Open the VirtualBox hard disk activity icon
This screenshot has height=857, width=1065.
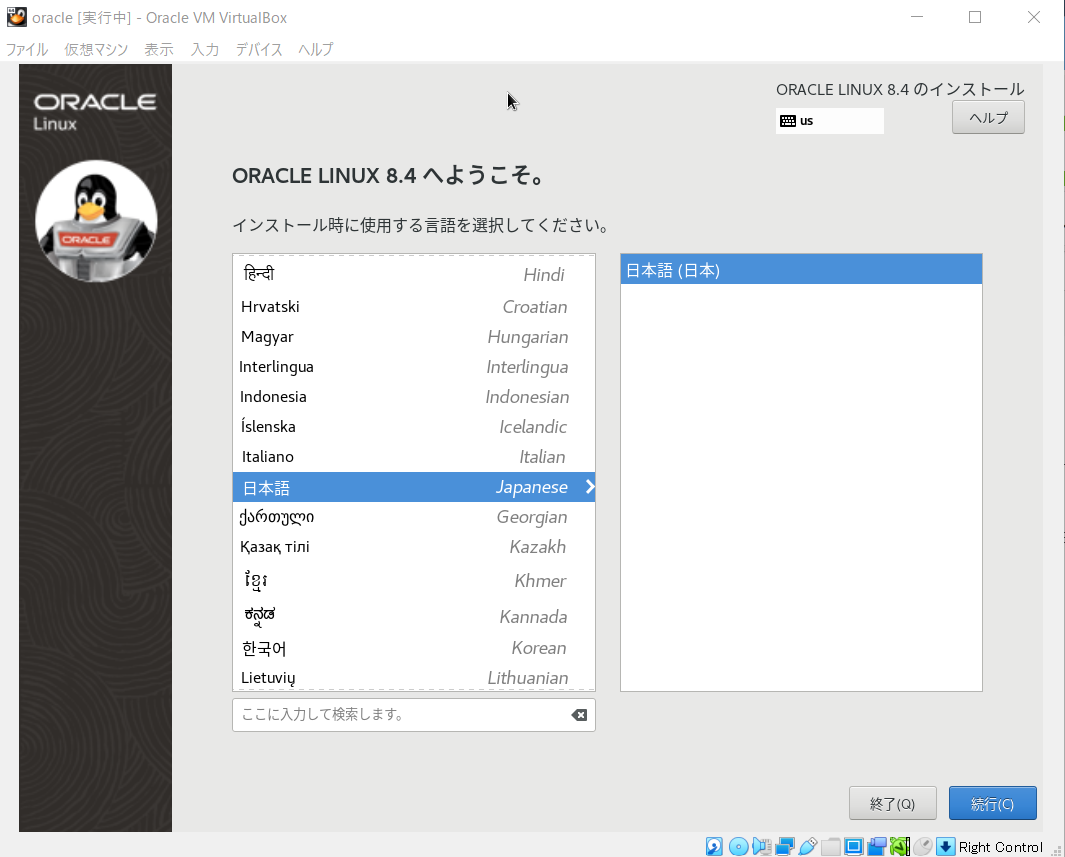pos(713,846)
